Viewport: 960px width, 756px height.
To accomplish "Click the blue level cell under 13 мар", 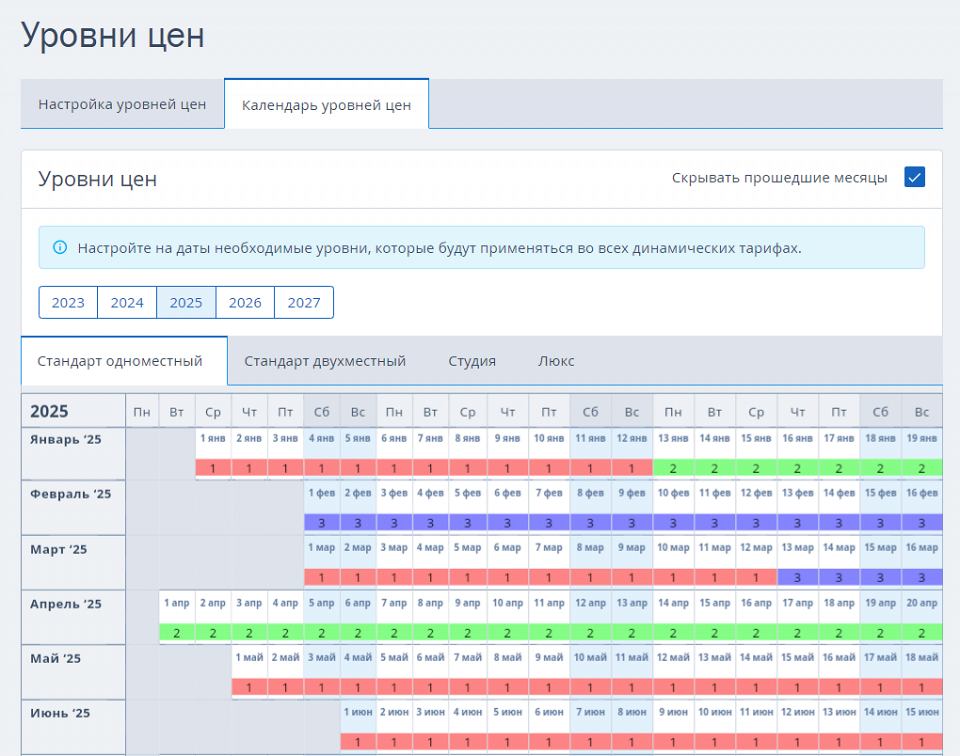I will point(797,577).
